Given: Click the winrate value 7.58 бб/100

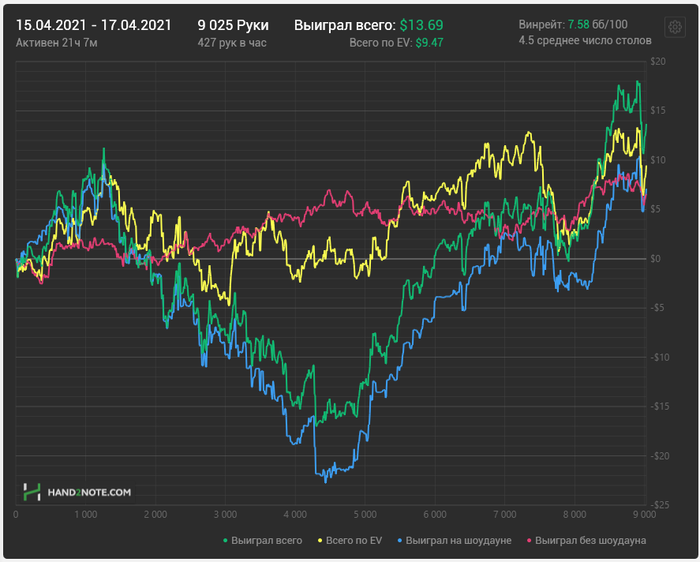Looking at the screenshot, I should click(x=598, y=24).
